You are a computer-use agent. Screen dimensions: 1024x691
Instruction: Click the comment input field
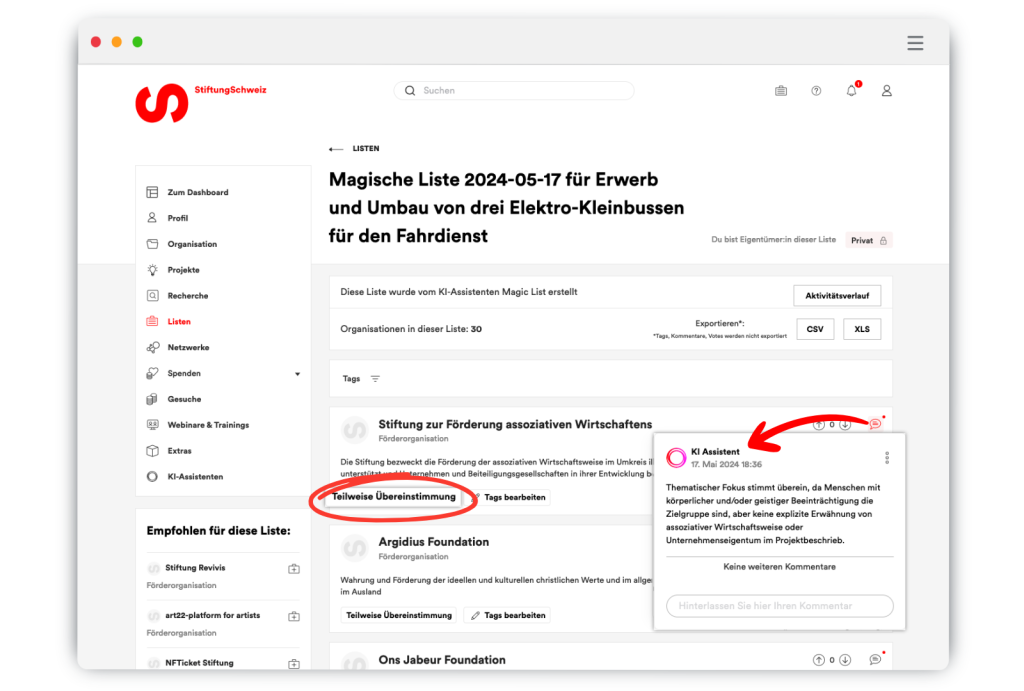[779, 606]
